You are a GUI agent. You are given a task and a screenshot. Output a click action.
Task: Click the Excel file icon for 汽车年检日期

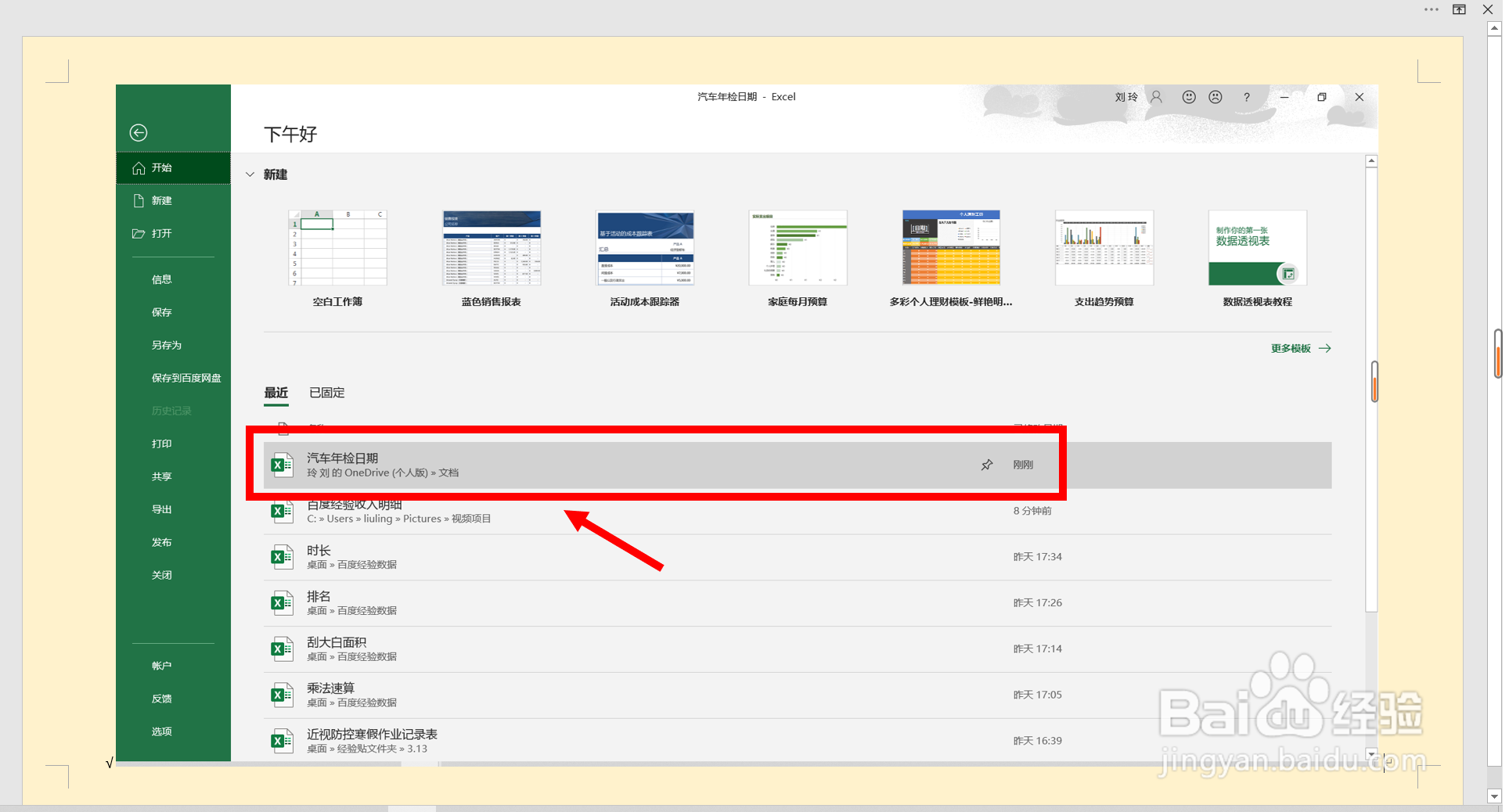tap(282, 465)
